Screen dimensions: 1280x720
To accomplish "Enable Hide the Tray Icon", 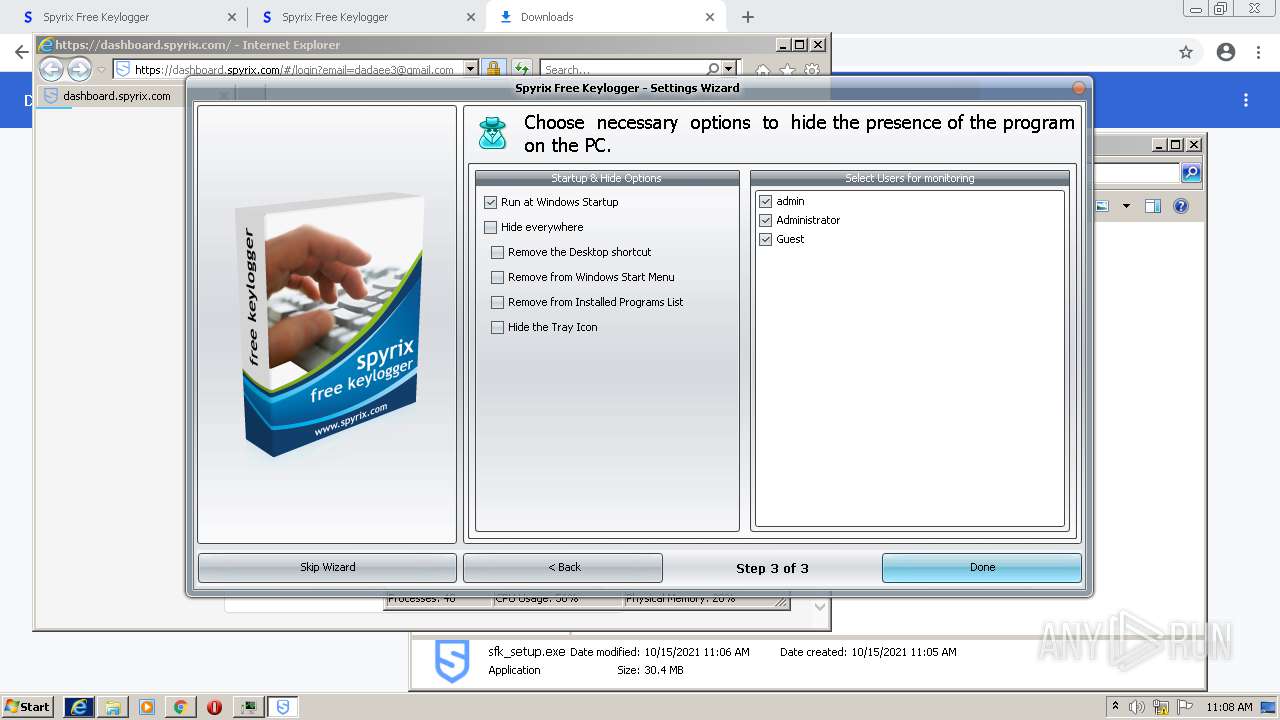I will click(x=497, y=327).
